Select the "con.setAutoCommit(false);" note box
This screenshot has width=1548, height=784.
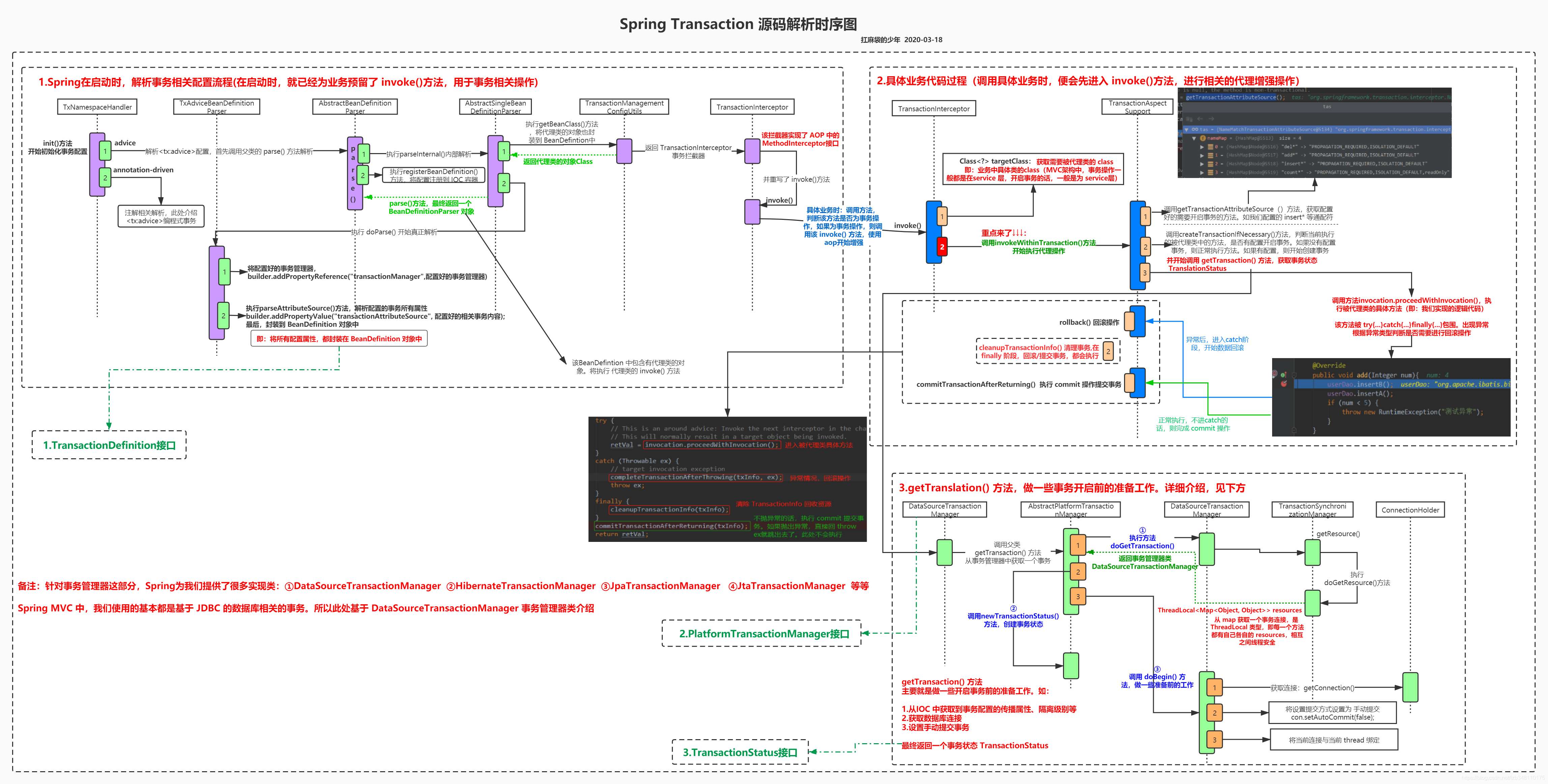(1332, 713)
